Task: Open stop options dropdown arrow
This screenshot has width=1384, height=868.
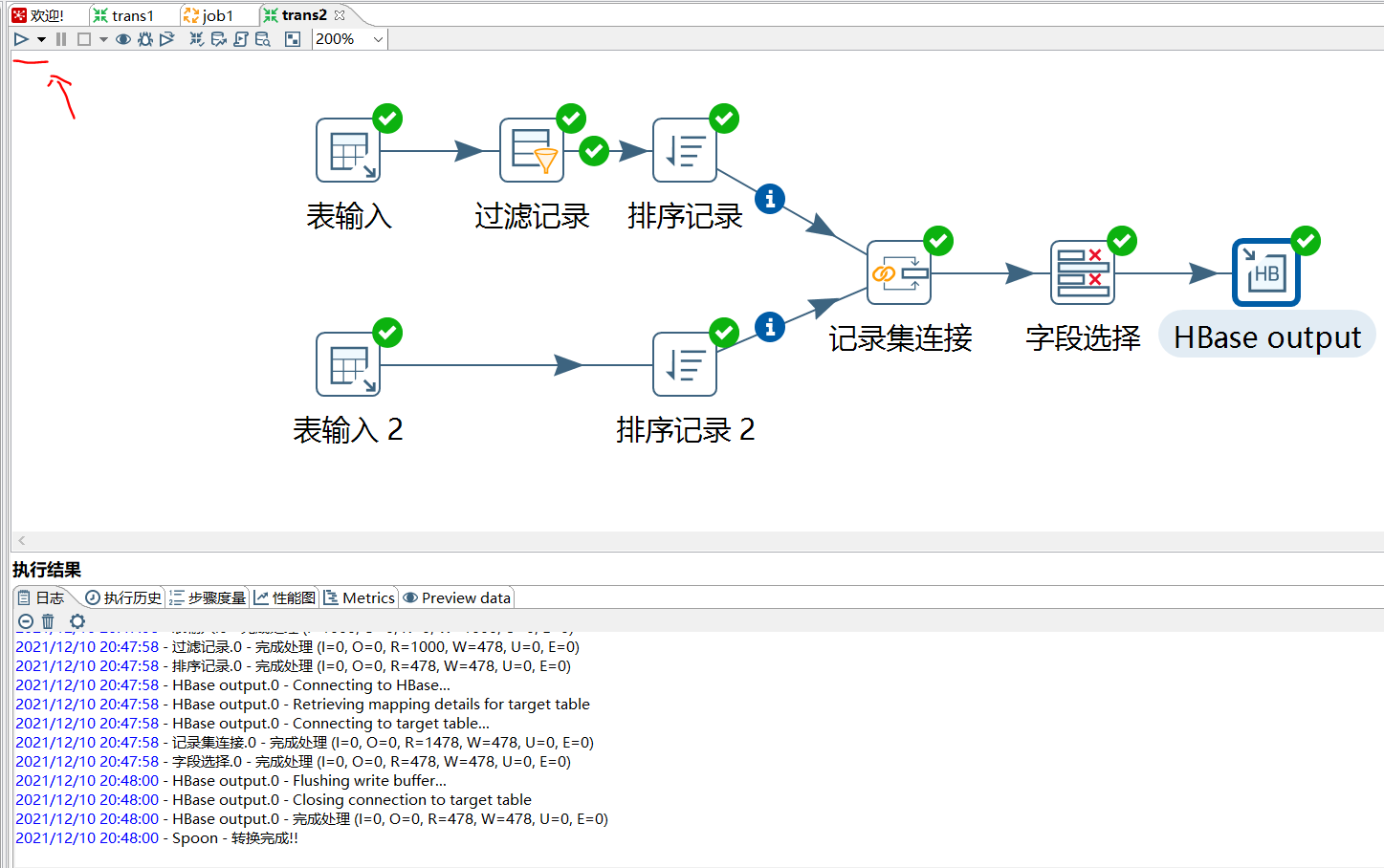Action: (103, 39)
